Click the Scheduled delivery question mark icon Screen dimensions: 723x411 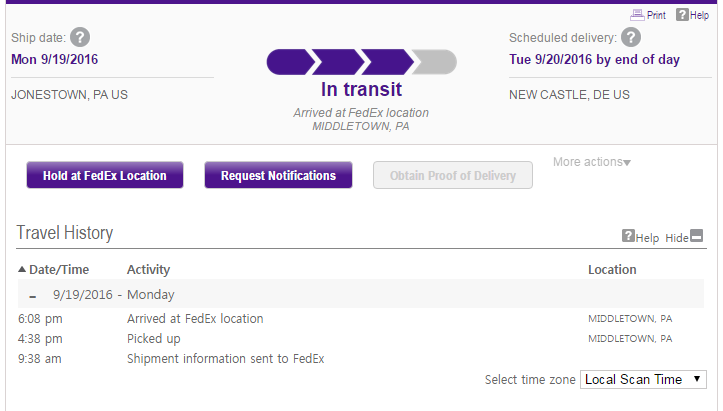(631, 38)
